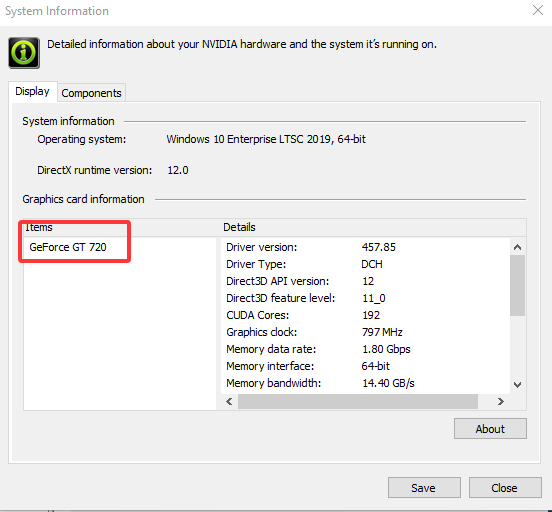Click the Close button
This screenshot has height=512, width=552.
[x=505, y=488]
